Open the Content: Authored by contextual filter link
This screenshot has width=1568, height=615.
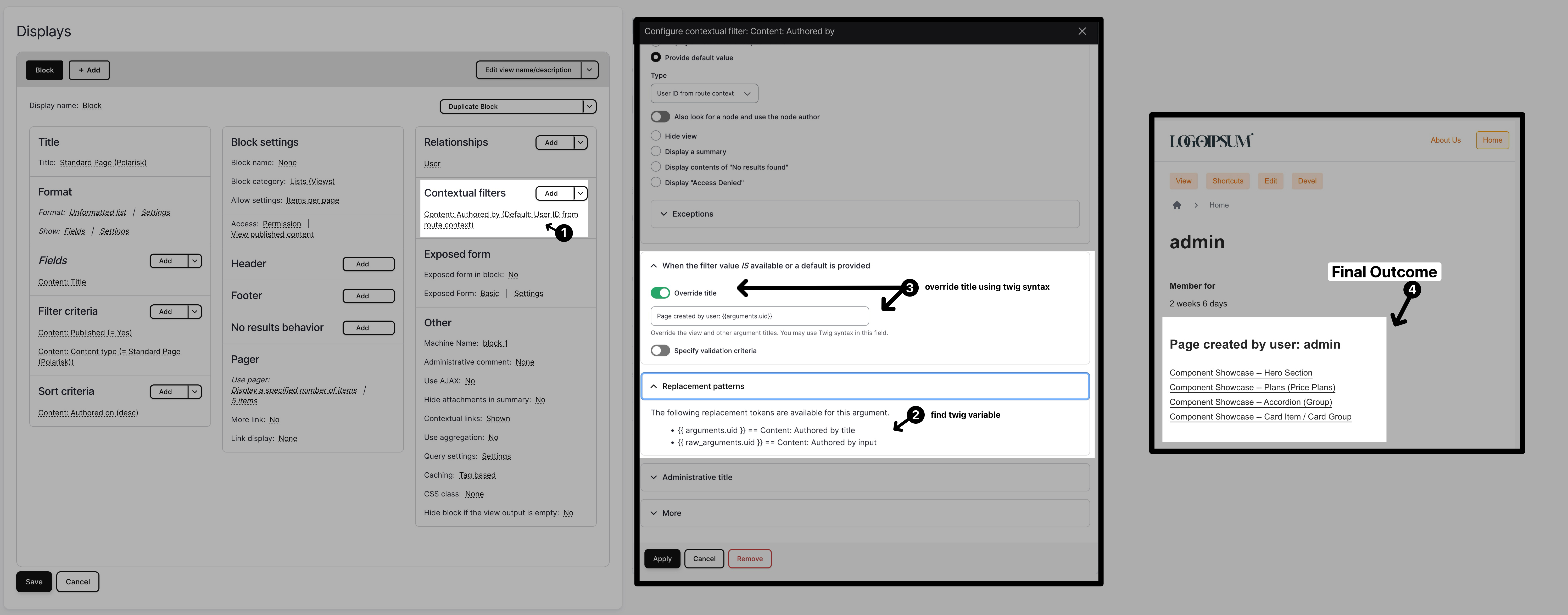click(501, 219)
